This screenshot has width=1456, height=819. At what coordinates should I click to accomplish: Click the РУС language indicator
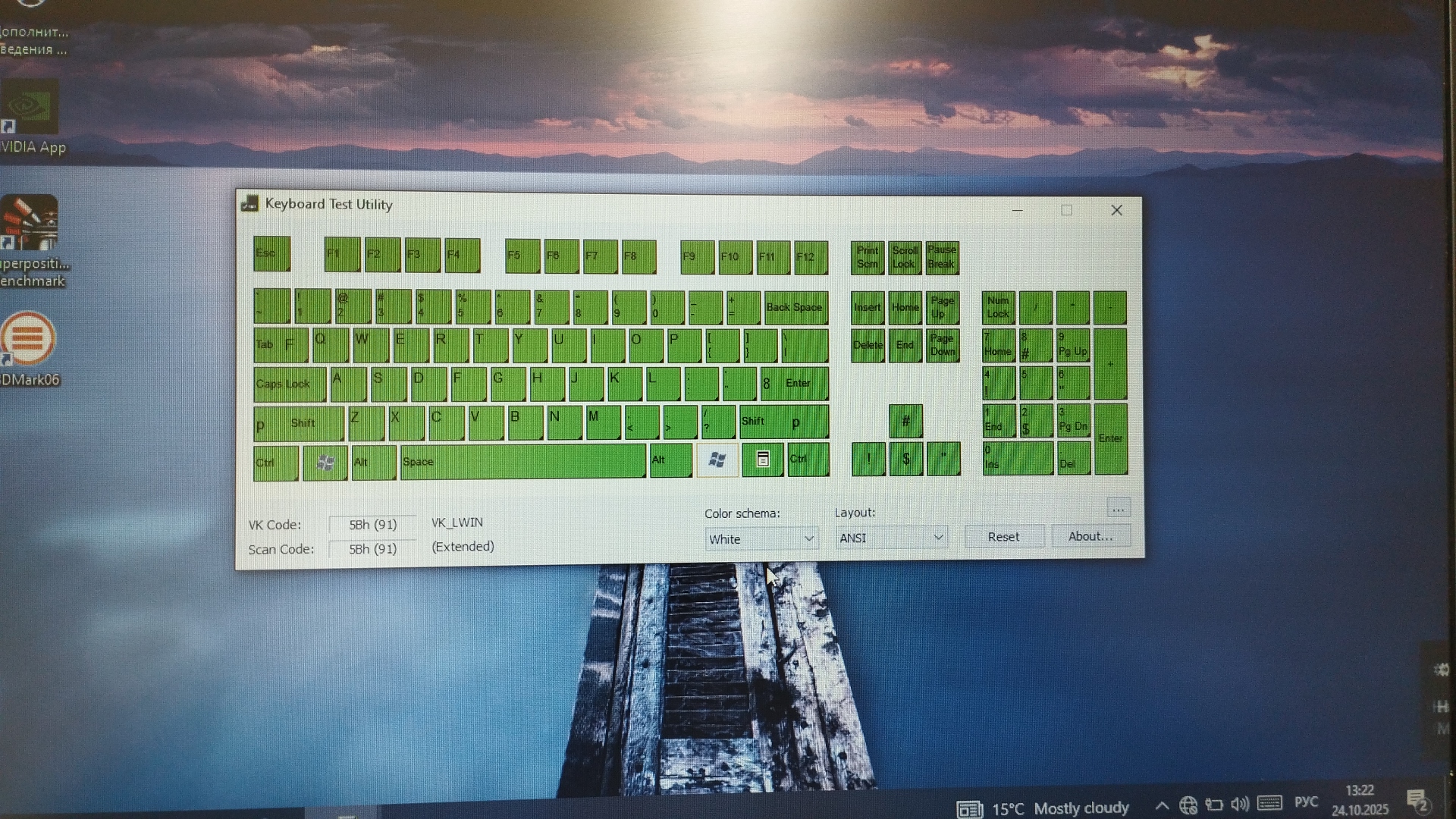click(x=1306, y=802)
